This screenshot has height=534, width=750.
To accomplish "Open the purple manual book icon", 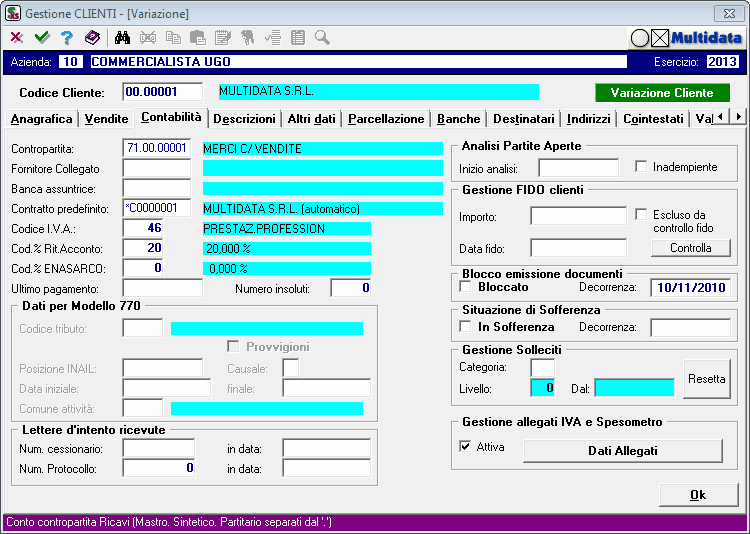I will (92, 37).
